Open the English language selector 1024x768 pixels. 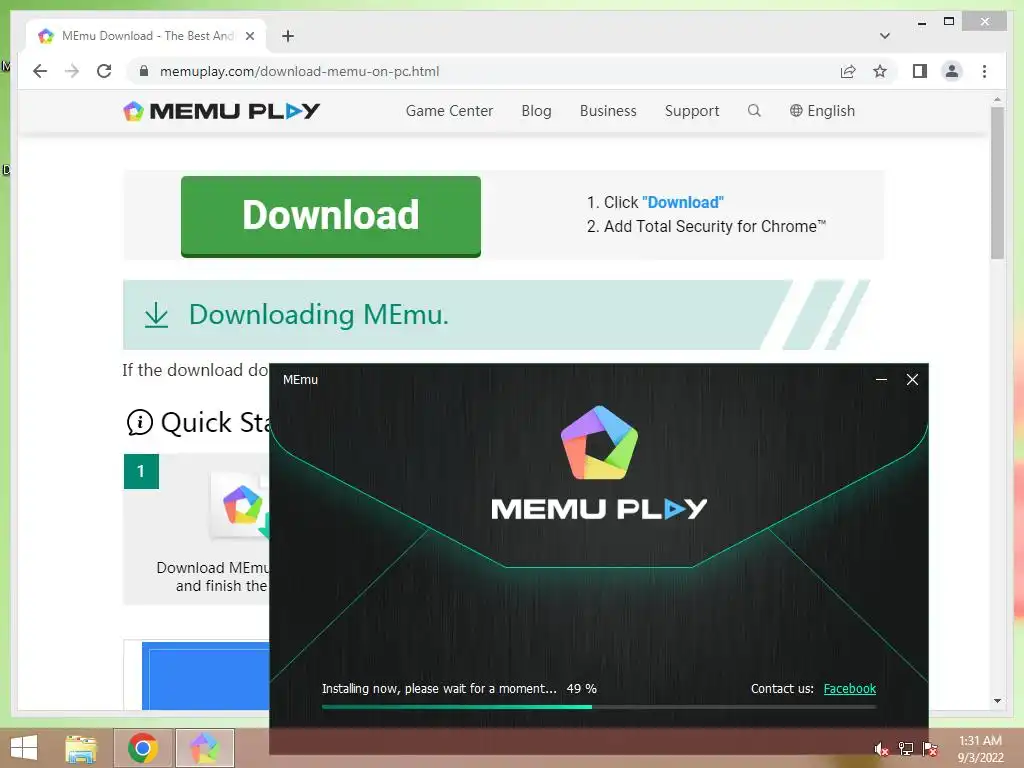tap(822, 111)
